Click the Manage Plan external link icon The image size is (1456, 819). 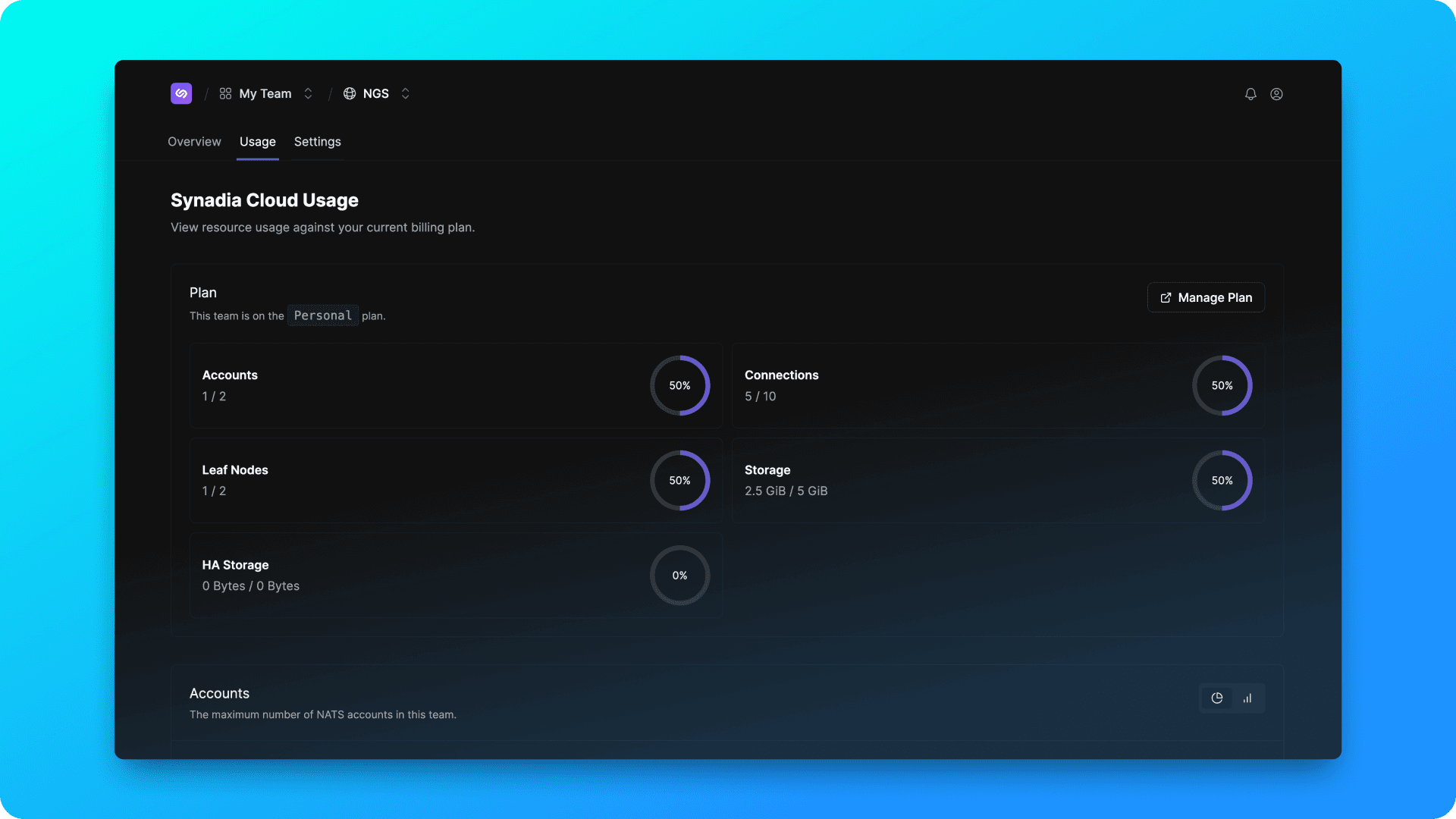(1166, 298)
